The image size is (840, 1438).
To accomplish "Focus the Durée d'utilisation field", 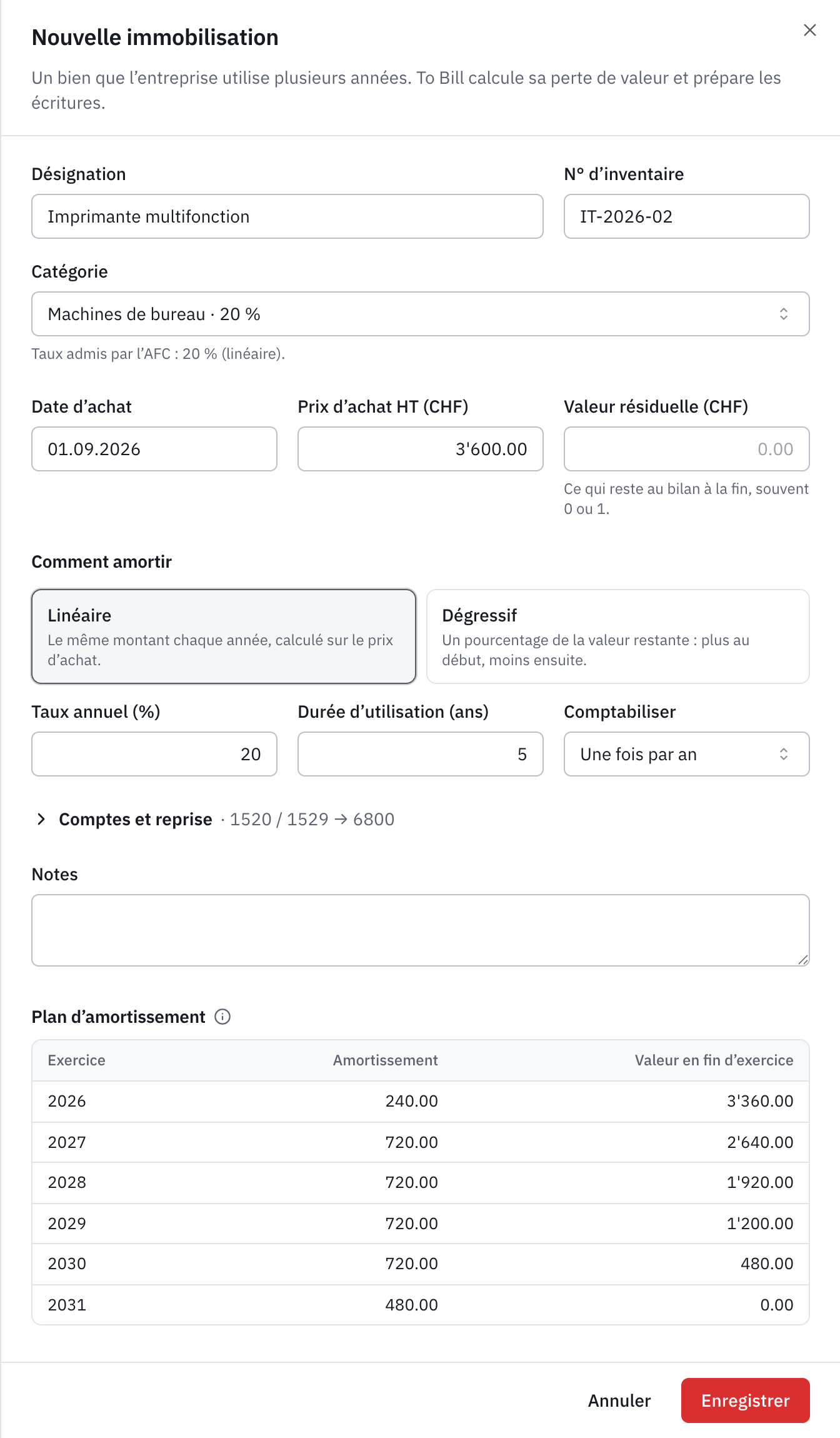I will tap(421, 754).
